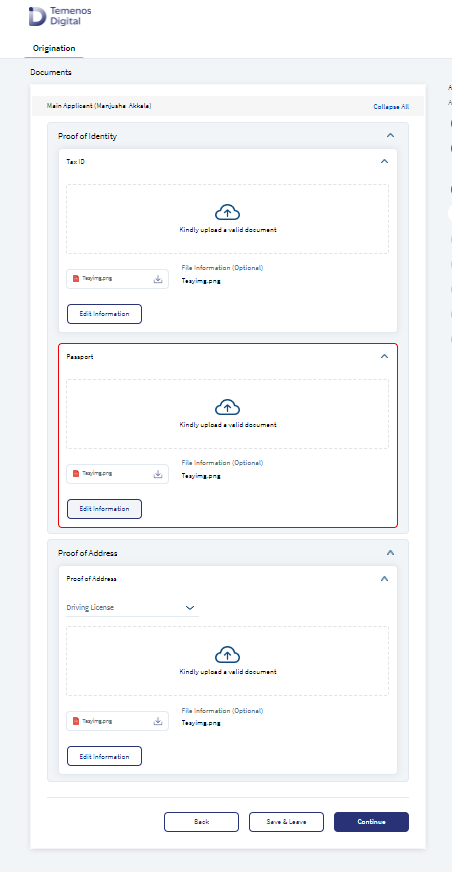This screenshot has width=452, height=872.
Task: Click the Collapse All link
Action: click(x=391, y=106)
